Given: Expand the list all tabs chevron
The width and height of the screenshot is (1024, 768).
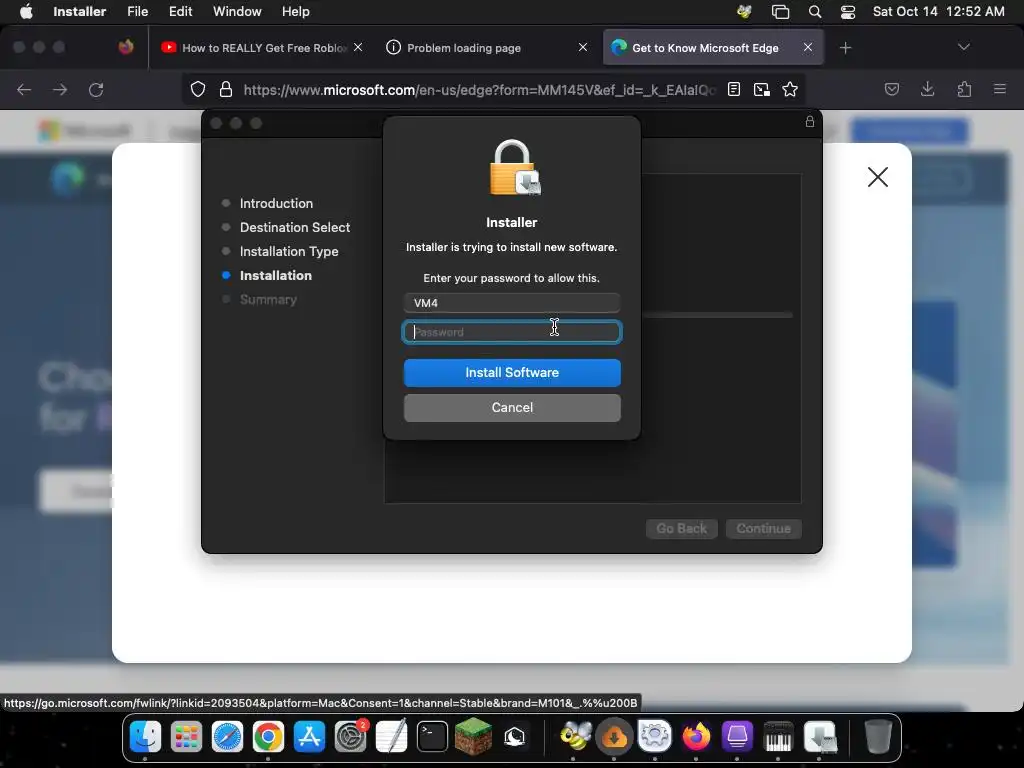Looking at the screenshot, I should (963, 47).
